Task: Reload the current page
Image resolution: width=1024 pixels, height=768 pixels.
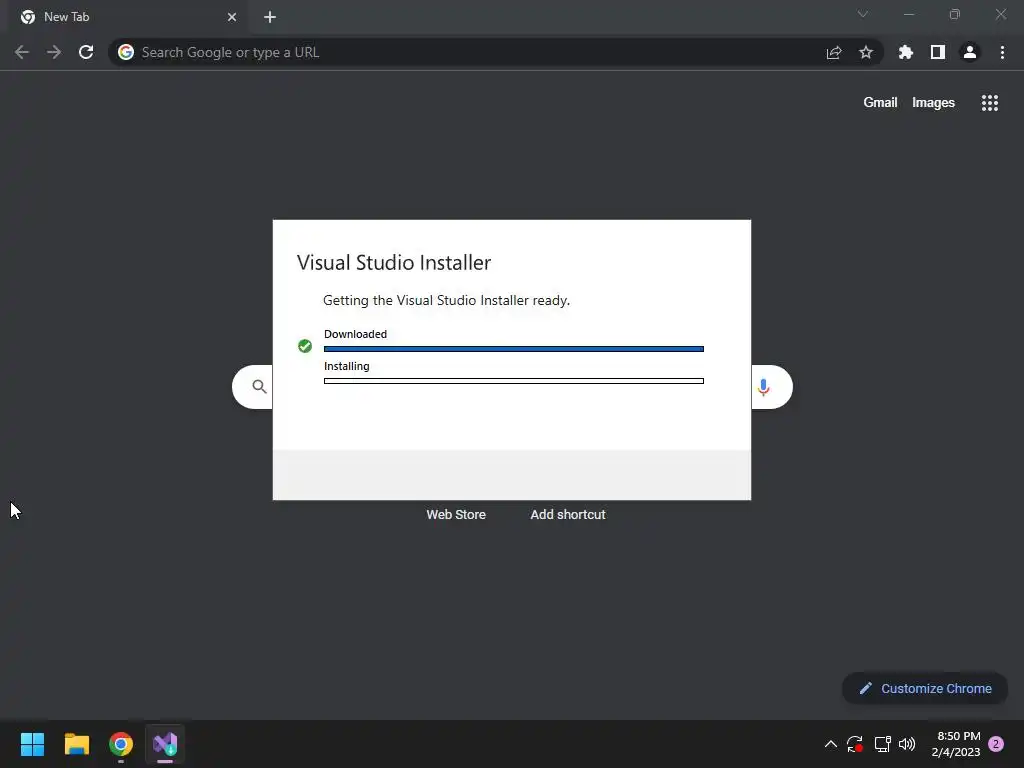Action: 86,52
